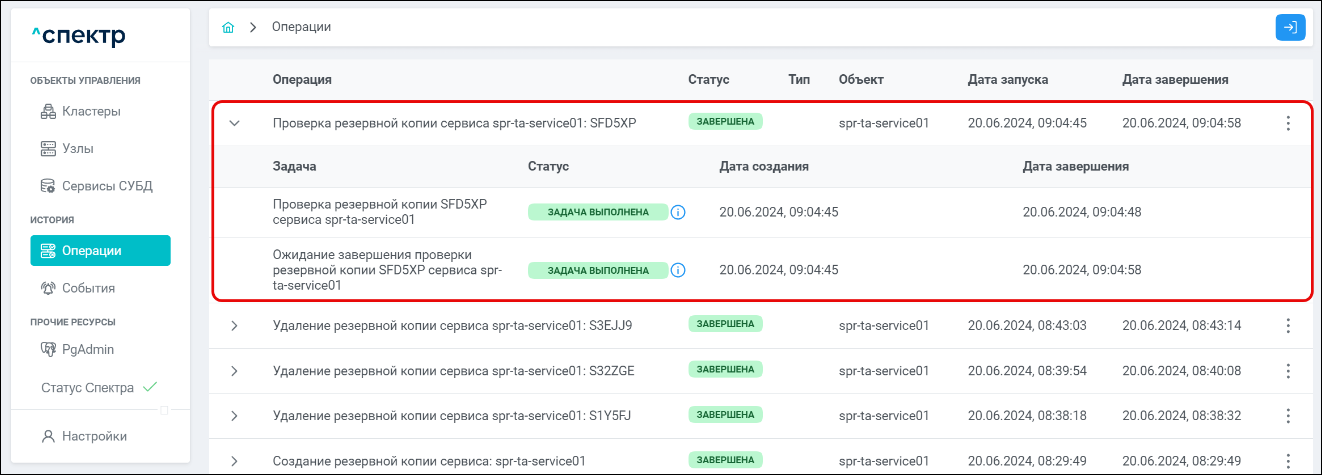Image resolution: width=1323 pixels, height=476 pixels.
Task: Open three-dot menu for S32ZGE deletion
Action: (x=1288, y=371)
